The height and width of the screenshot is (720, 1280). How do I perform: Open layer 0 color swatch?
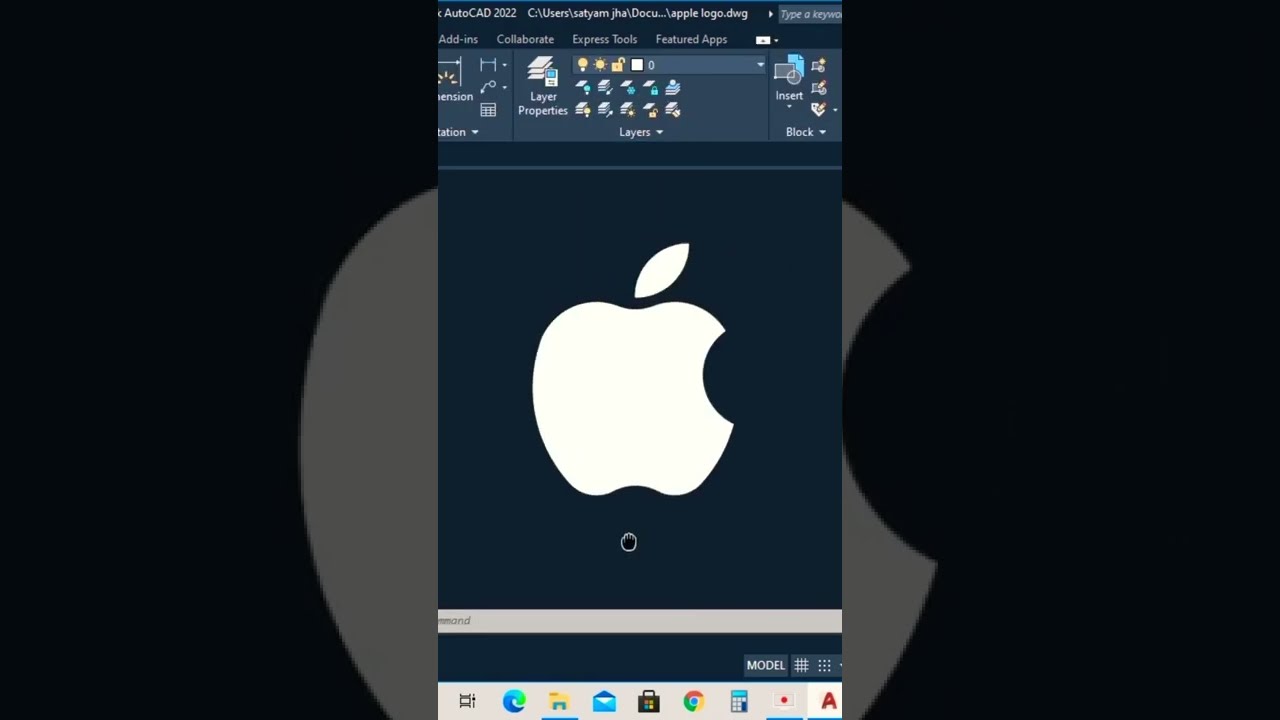(x=637, y=65)
